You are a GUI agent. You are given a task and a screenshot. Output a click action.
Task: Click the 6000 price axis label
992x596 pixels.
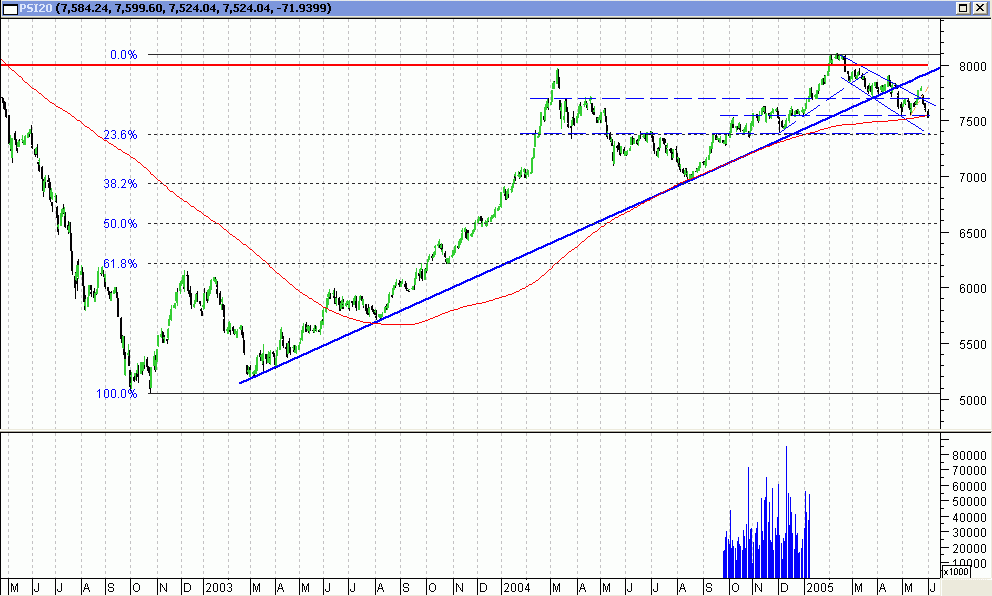coord(972,288)
